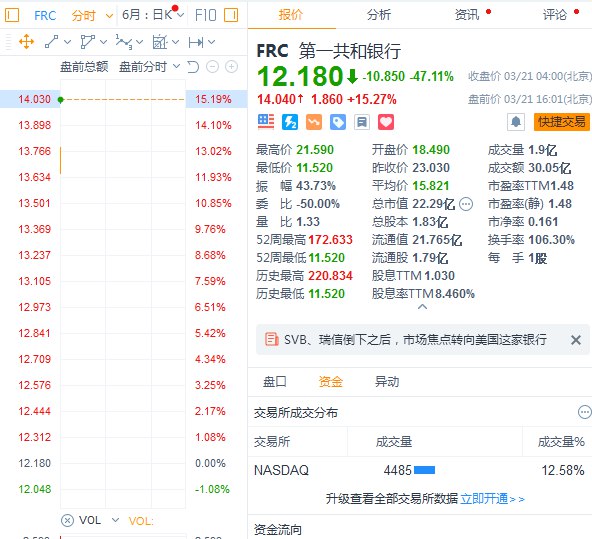Expand the 日K period dropdown arrow
The height and width of the screenshot is (539, 592).
point(180,15)
